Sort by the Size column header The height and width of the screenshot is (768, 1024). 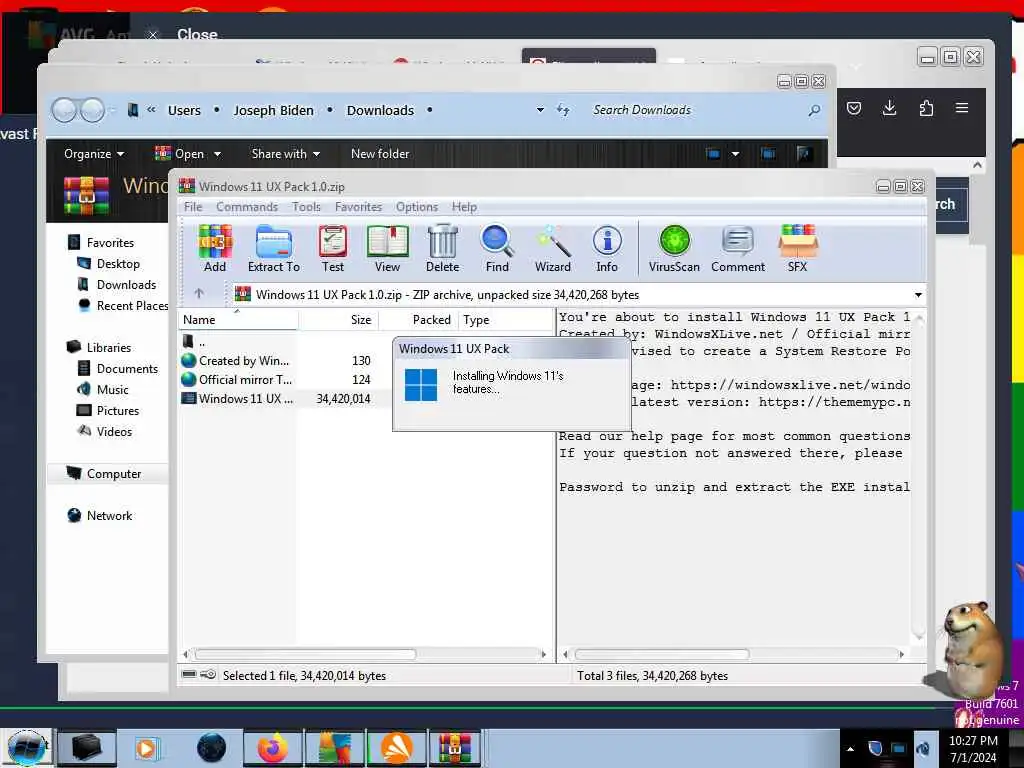(x=338, y=320)
